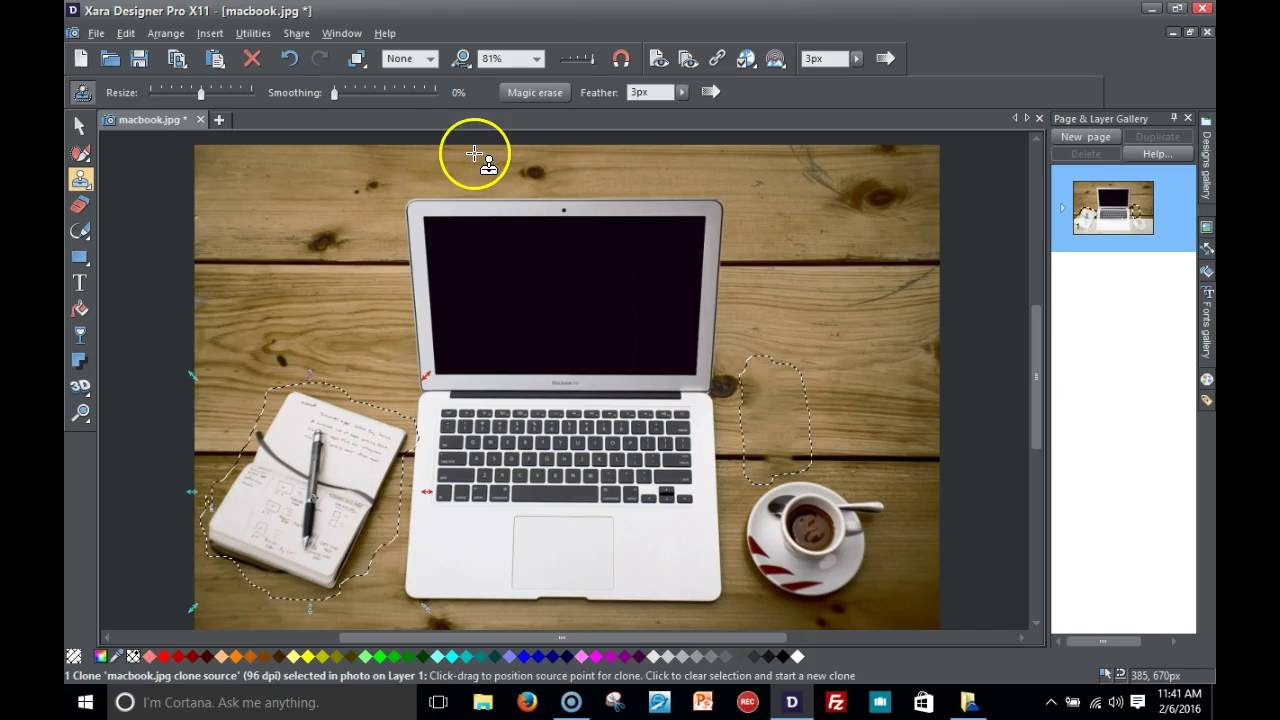Screen dimensions: 1280x720
Task: Close the macbook.jpg tab
Action: click(200, 120)
